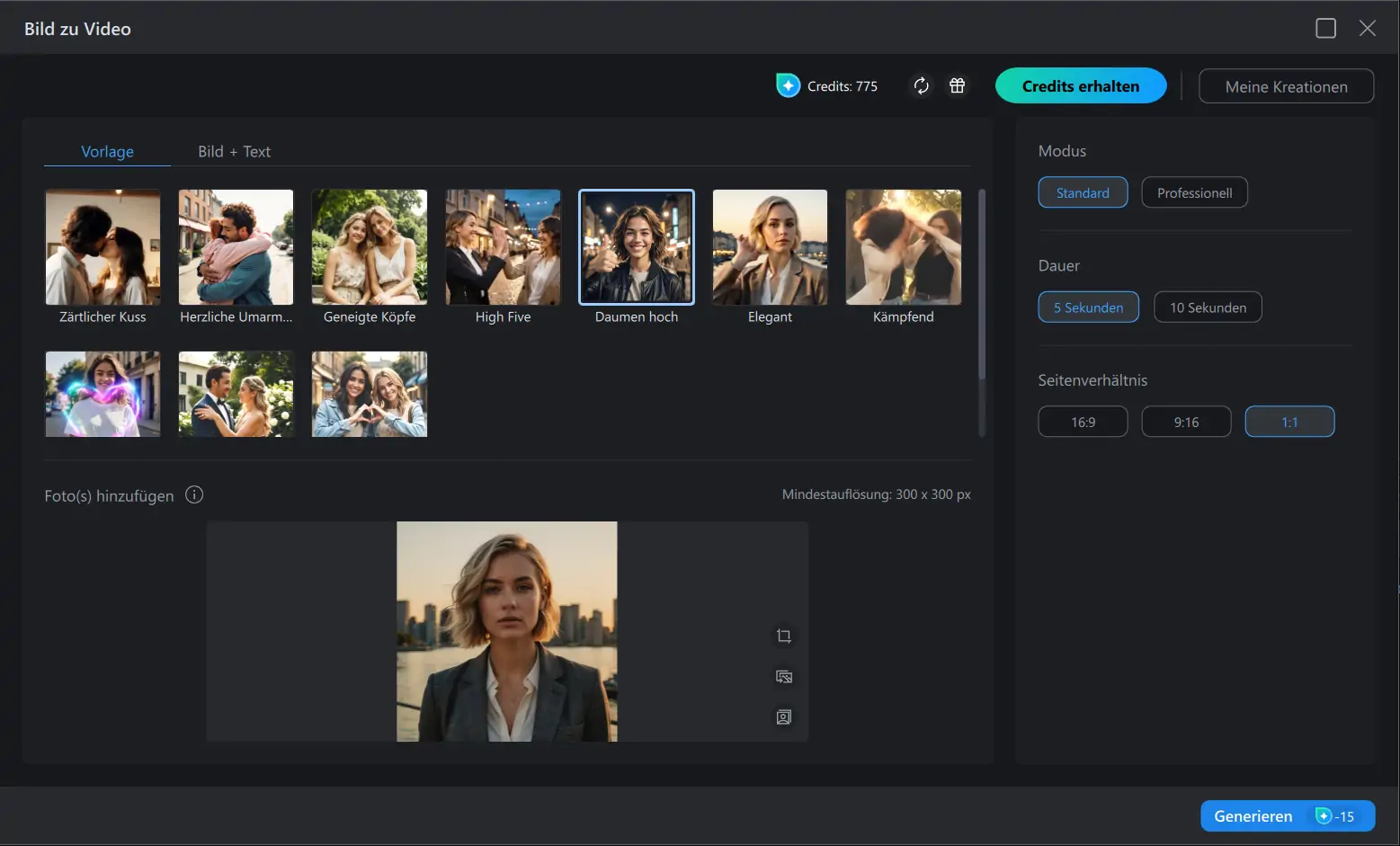Open the info icon next to Foto(s) hinzufügen

point(194,494)
